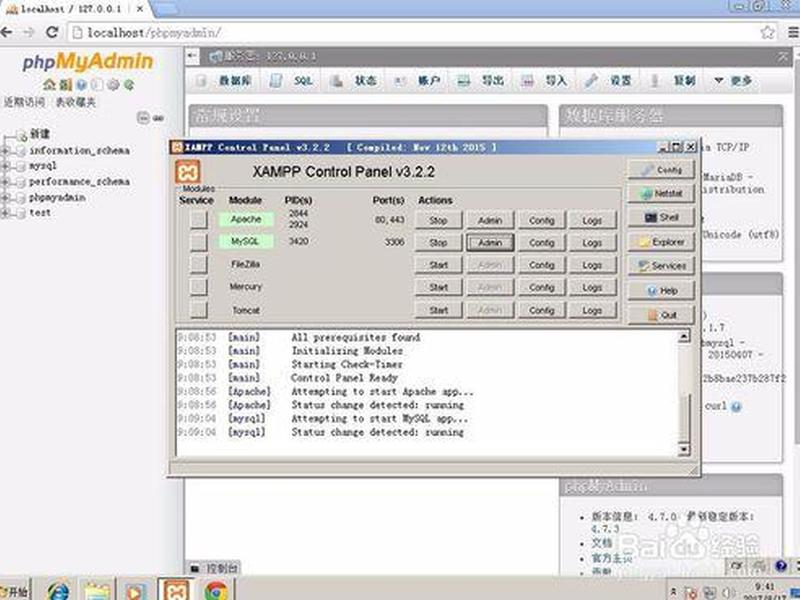This screenshot has height=600, width=800.
Task: Expand the information_schema database
Action: (x=5, y=151)
